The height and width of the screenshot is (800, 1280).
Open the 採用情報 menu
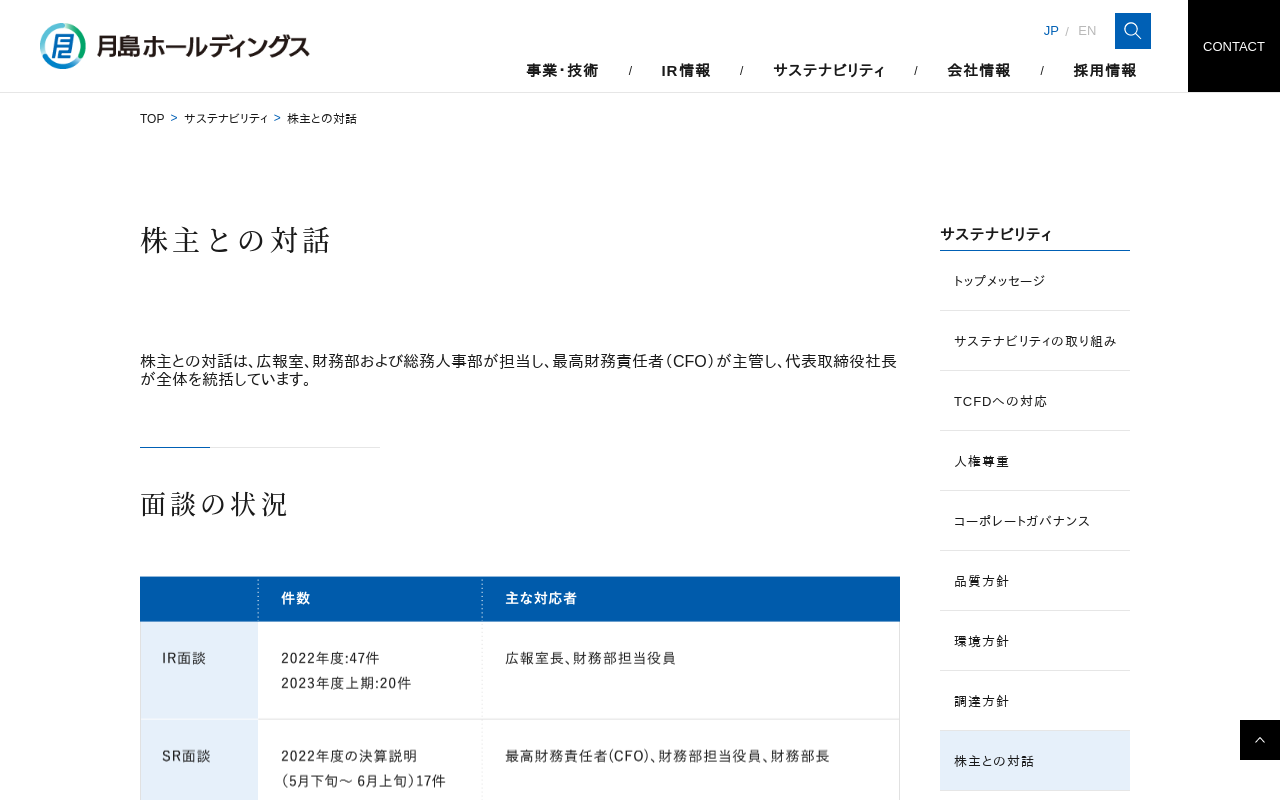pos(1105,70)
